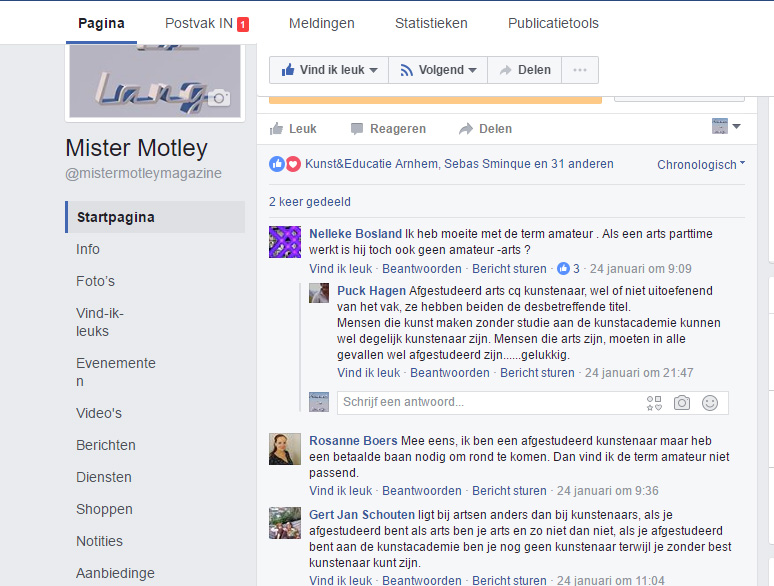The image size is (774, 586).
Task: Change comment sorting from Chronologisch
Action: coord(701,165)
